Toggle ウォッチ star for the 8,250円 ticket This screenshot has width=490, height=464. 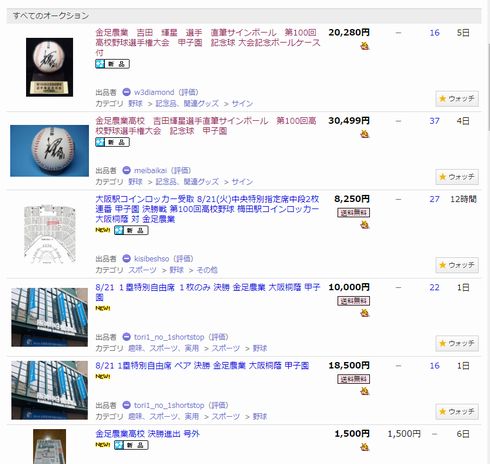tap(457, 265)
